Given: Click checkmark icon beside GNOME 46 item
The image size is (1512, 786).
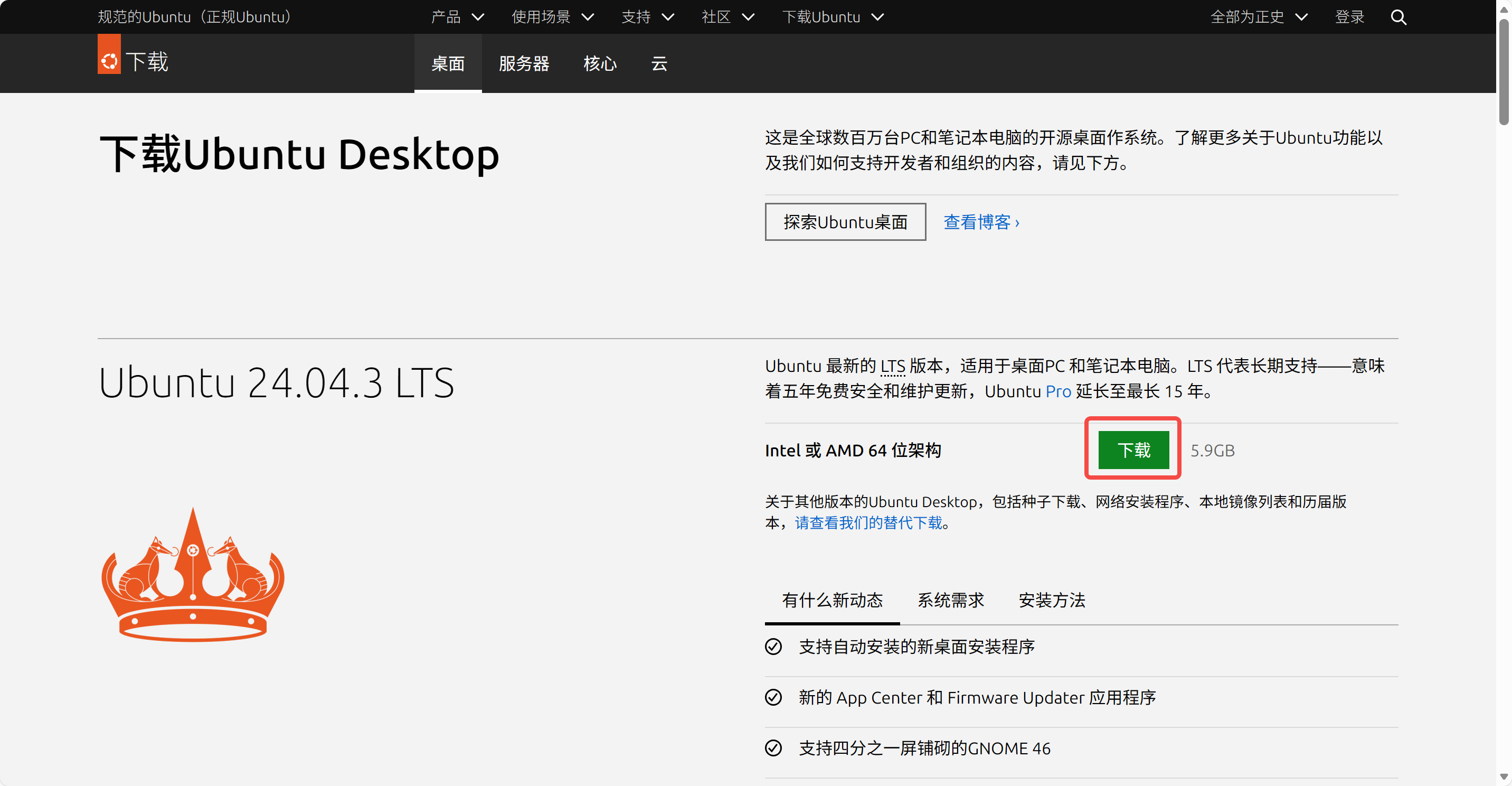Looking at the screenshot, I should click(x=773, y=748).
